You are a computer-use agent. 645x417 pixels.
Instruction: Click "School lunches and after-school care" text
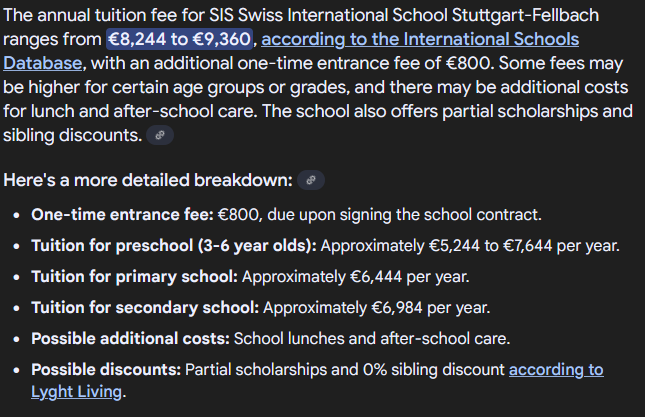click(371, 338)
